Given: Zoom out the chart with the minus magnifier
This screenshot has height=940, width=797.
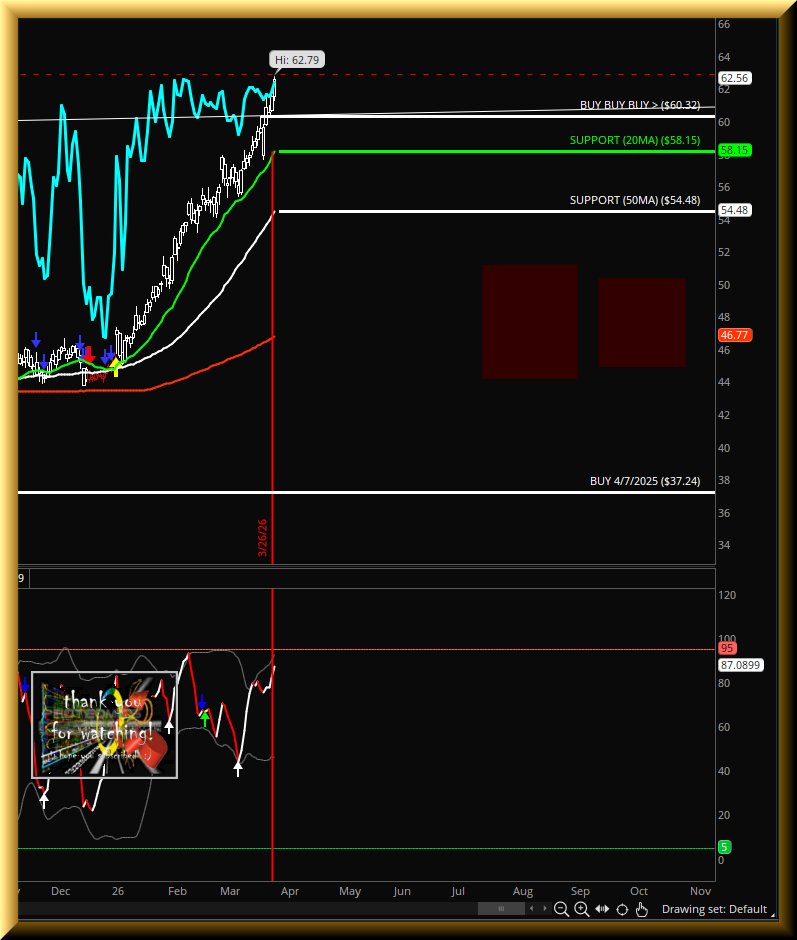Looking at the screenshot, I should 561,909.
